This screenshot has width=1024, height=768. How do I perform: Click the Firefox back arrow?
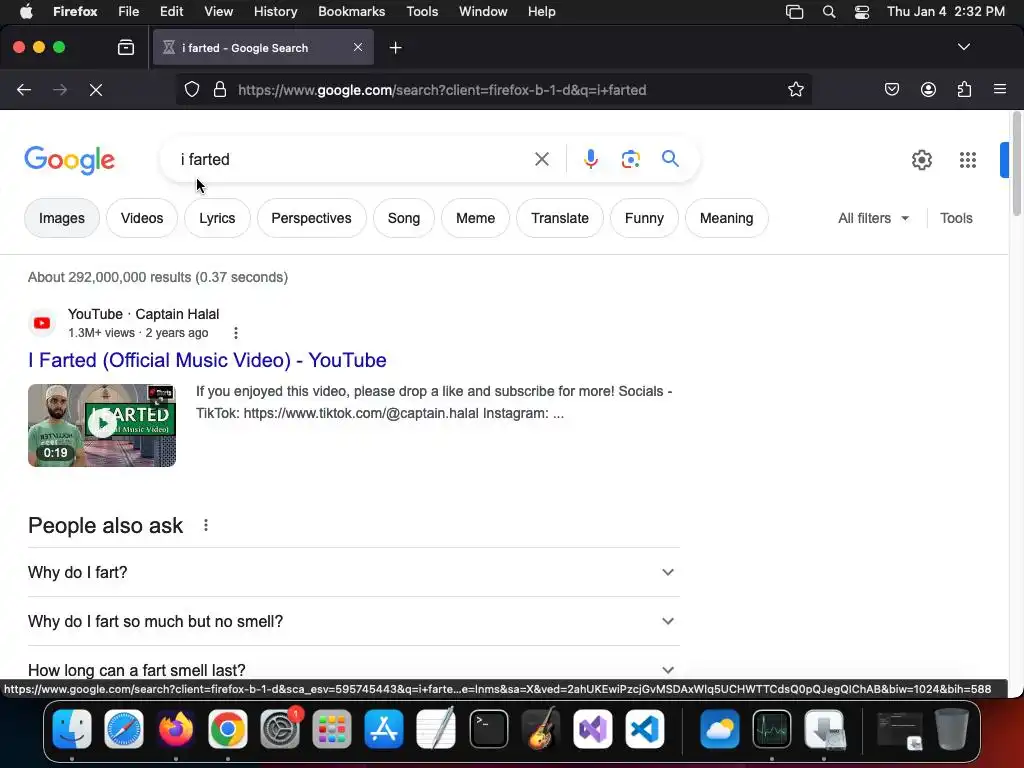pos(24,89)
